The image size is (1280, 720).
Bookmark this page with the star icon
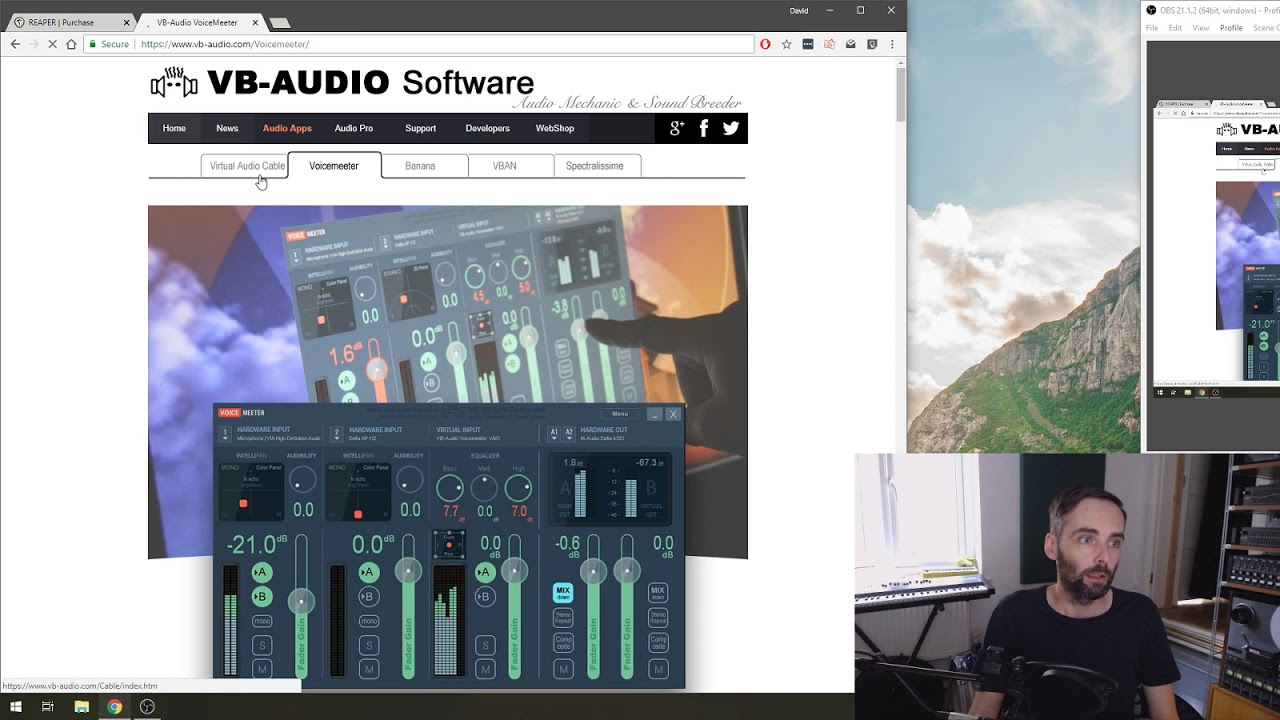[787, 44]
